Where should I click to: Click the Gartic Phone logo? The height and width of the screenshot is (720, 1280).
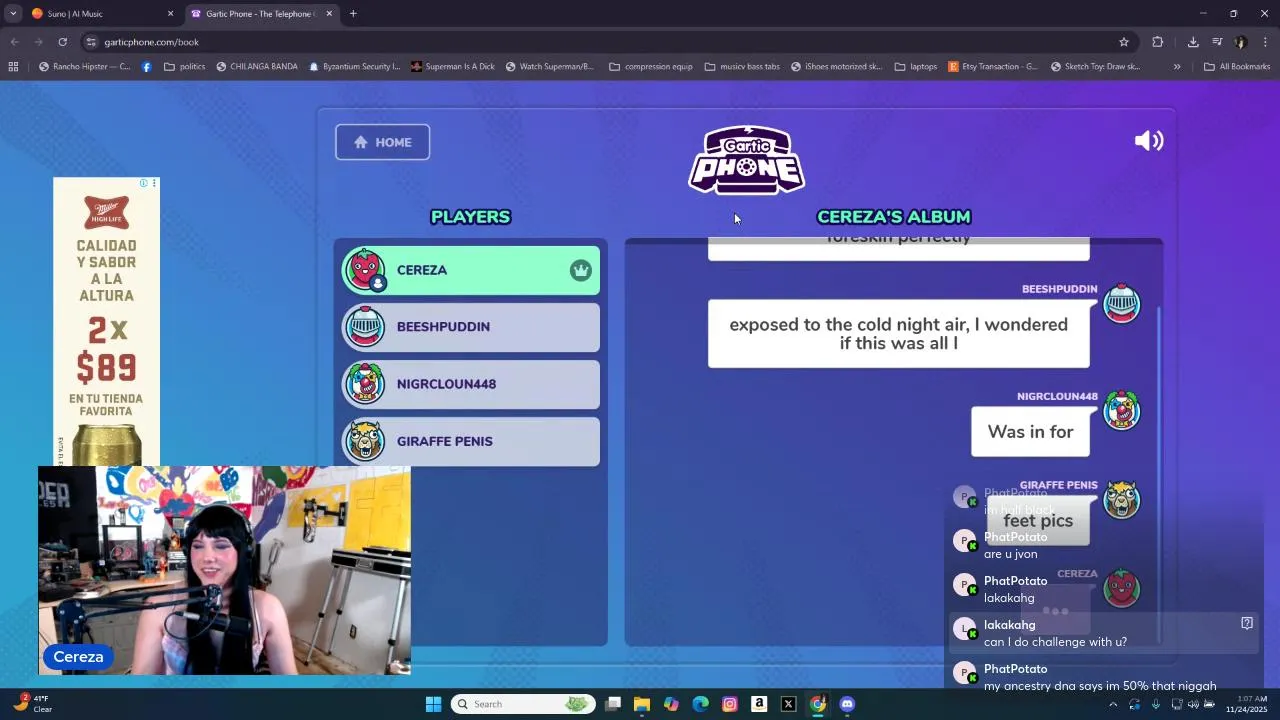pos(747,160)
